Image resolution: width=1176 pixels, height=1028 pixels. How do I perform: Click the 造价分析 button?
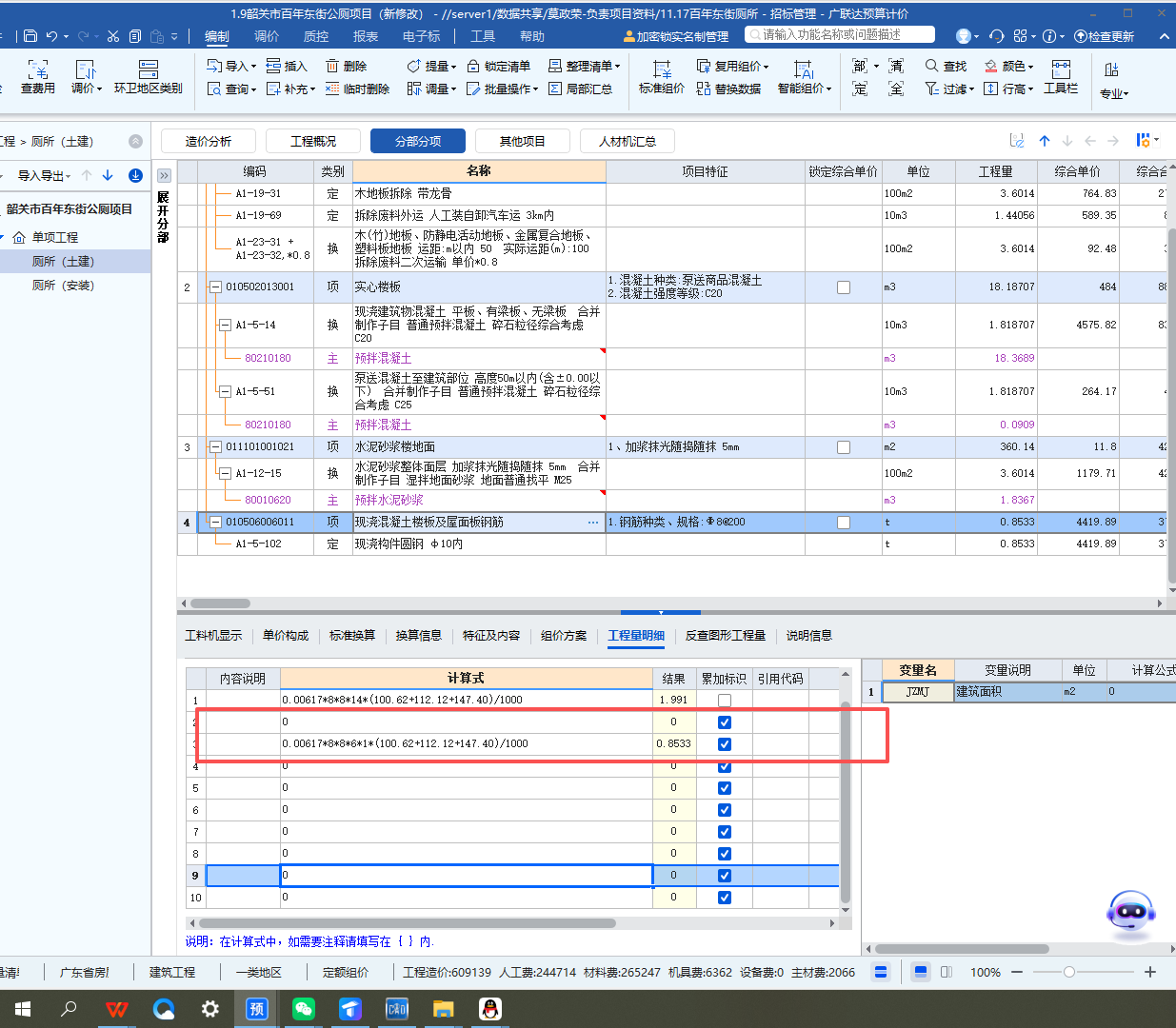(209, 141)
